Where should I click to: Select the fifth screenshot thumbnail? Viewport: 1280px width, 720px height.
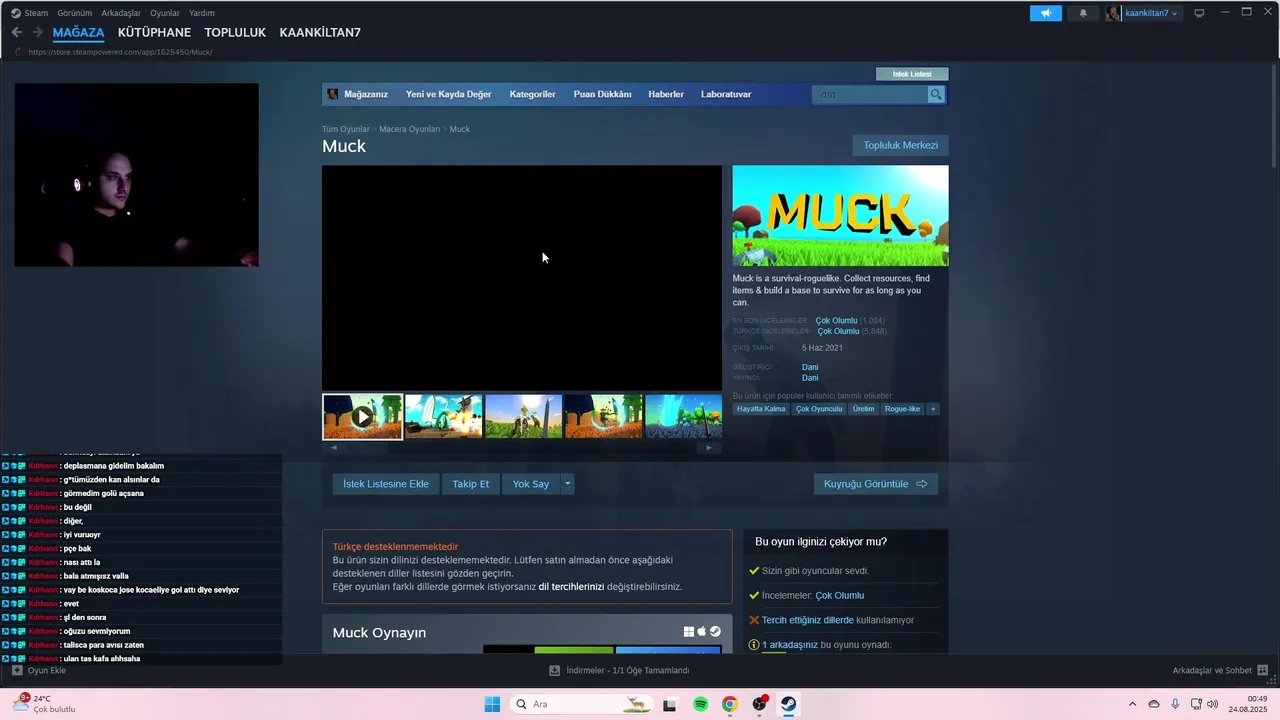[683, 416]
